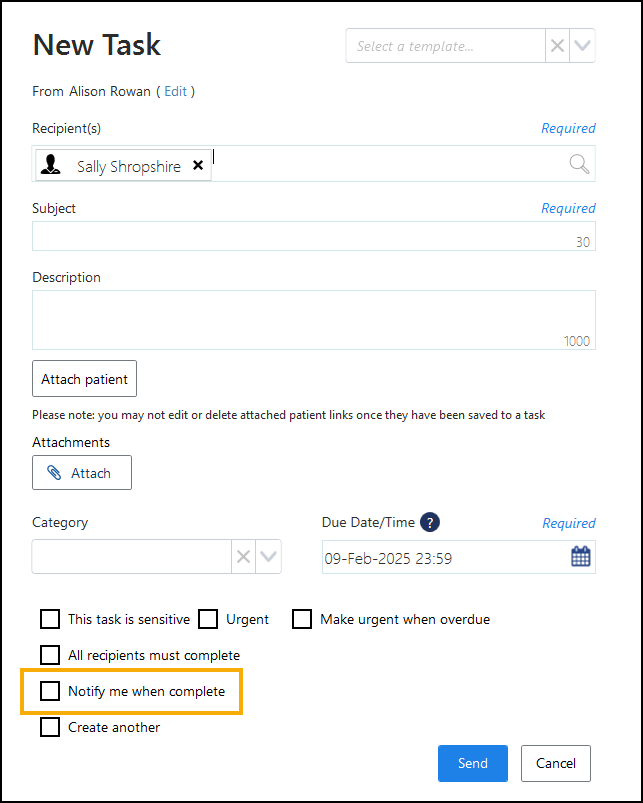The width and height of the screenshot is (643, 803).
Task: Tick This task is sensitive checkbox
Action: pyautogui.click(x=50, y=619)
